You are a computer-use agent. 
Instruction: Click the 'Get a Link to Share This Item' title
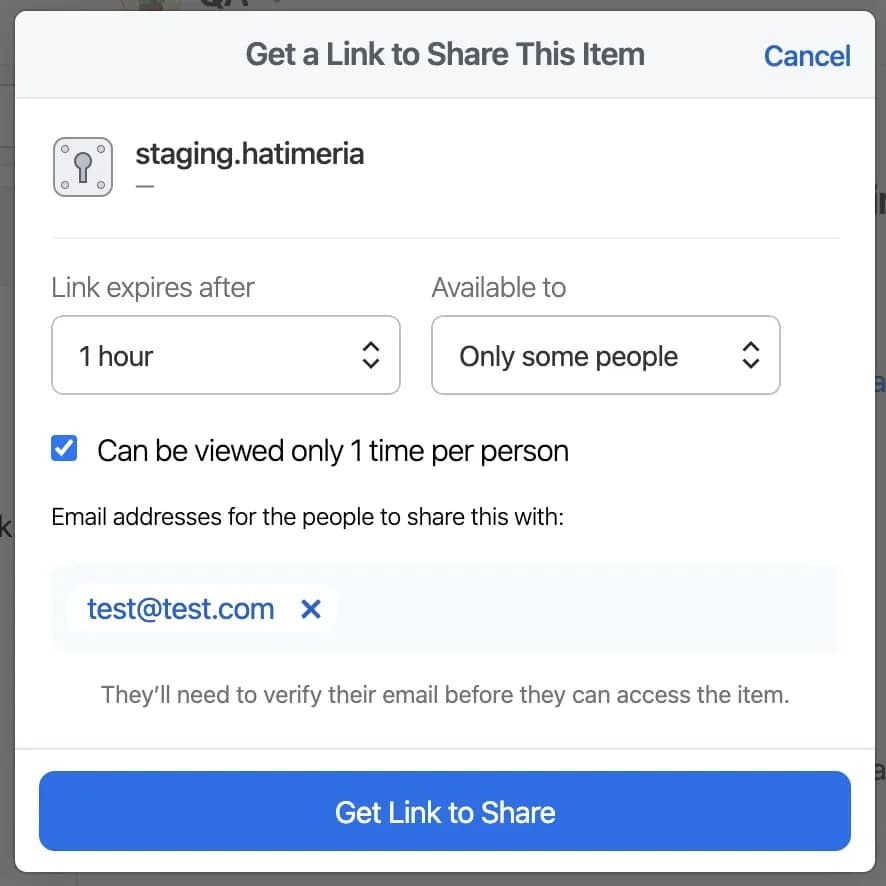click(445, 54)
